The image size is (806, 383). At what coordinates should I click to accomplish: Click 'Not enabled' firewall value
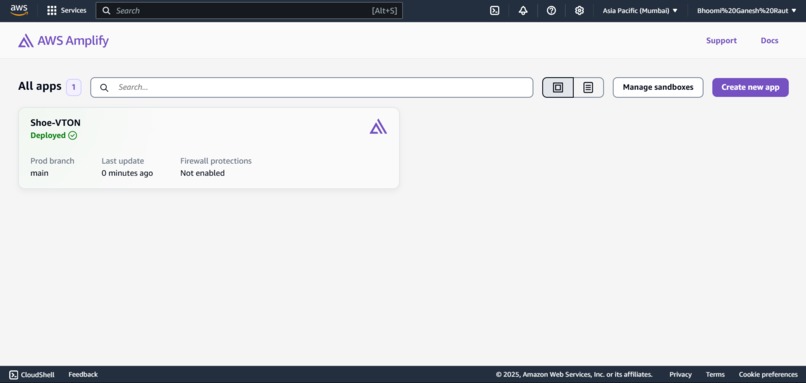coord(203,173)
